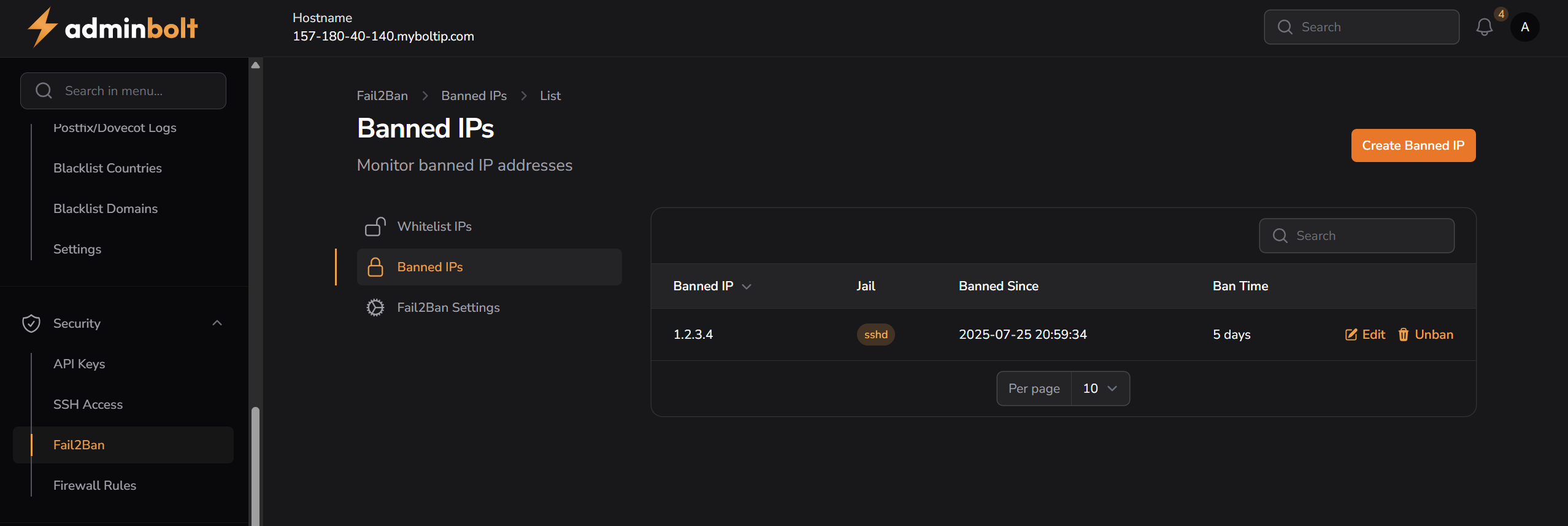
Task: Click the Banned IPs padlock icon
Action: click(375, 267)
